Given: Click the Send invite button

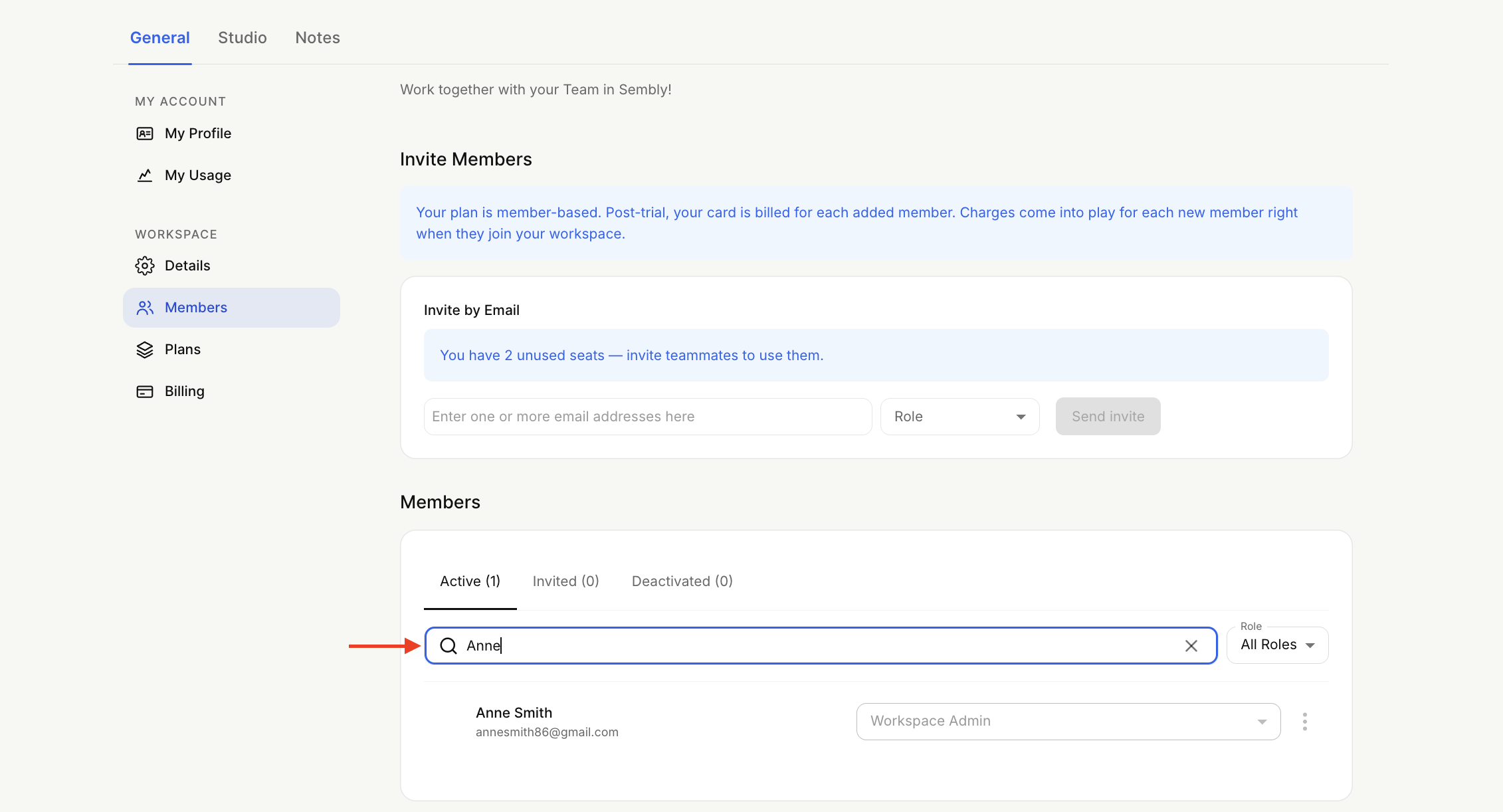Looking at the screenshot, I should pyautogui.click(x=1108, y=417).
